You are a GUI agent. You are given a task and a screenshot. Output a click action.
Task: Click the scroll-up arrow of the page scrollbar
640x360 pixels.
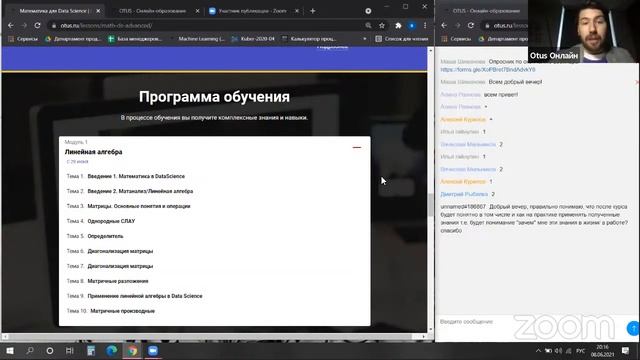pyautogui.click(x=430, y=50)
